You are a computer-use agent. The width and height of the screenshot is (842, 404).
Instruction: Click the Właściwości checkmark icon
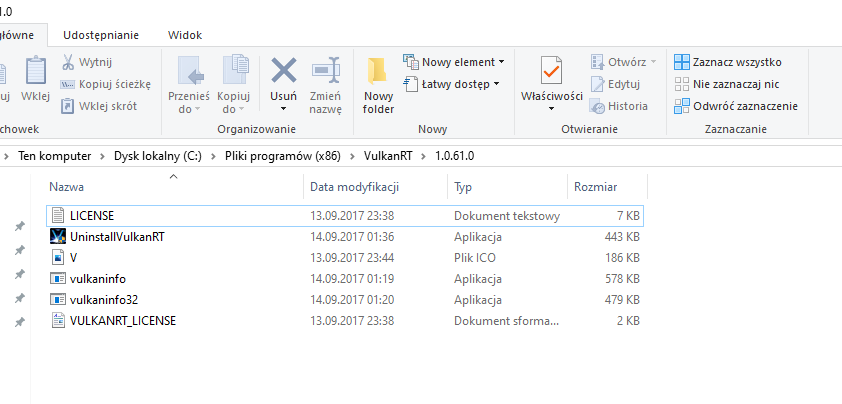(x=551, y=70)
